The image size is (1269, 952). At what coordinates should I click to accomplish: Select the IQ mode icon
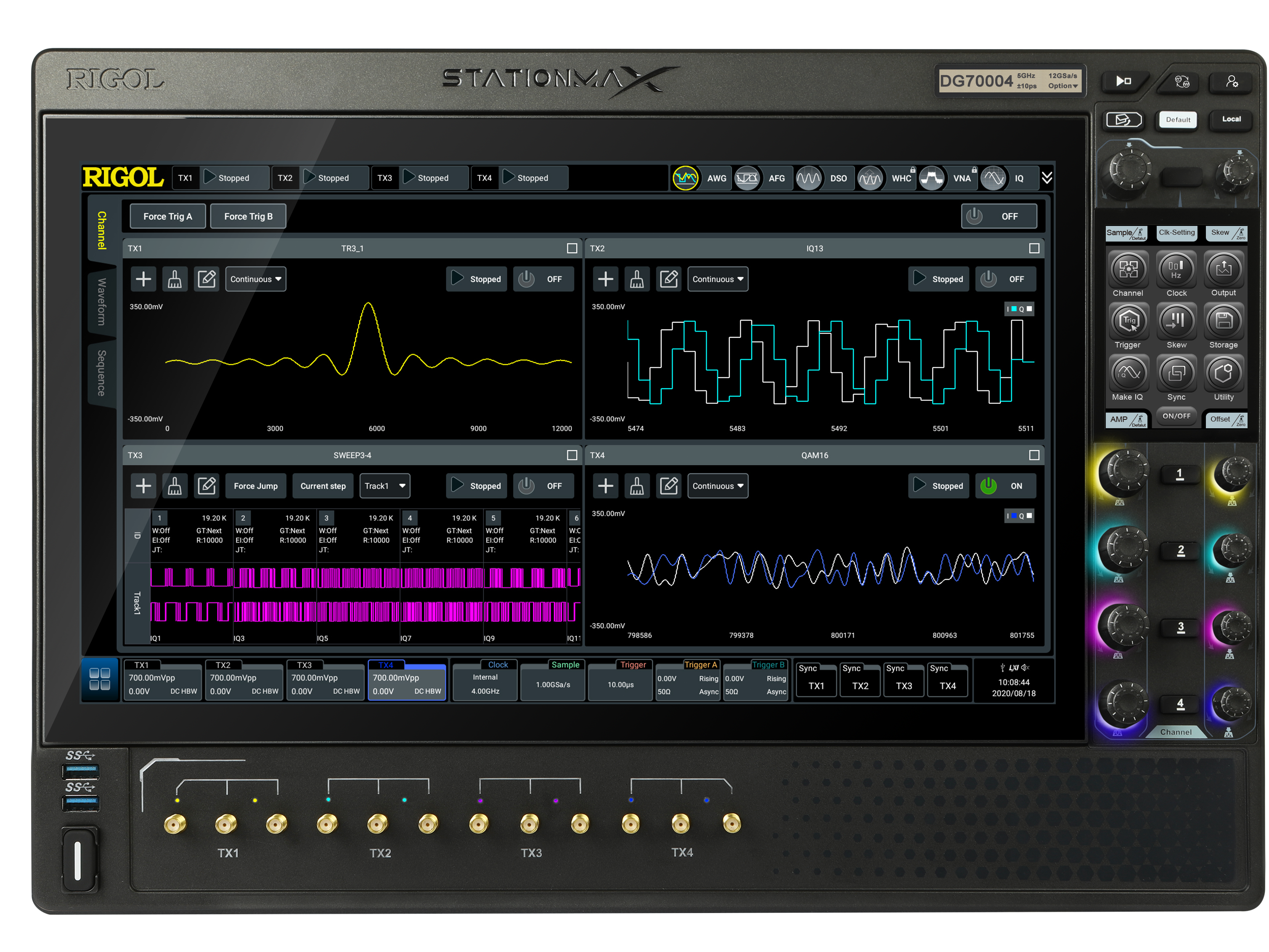point(993,178)
